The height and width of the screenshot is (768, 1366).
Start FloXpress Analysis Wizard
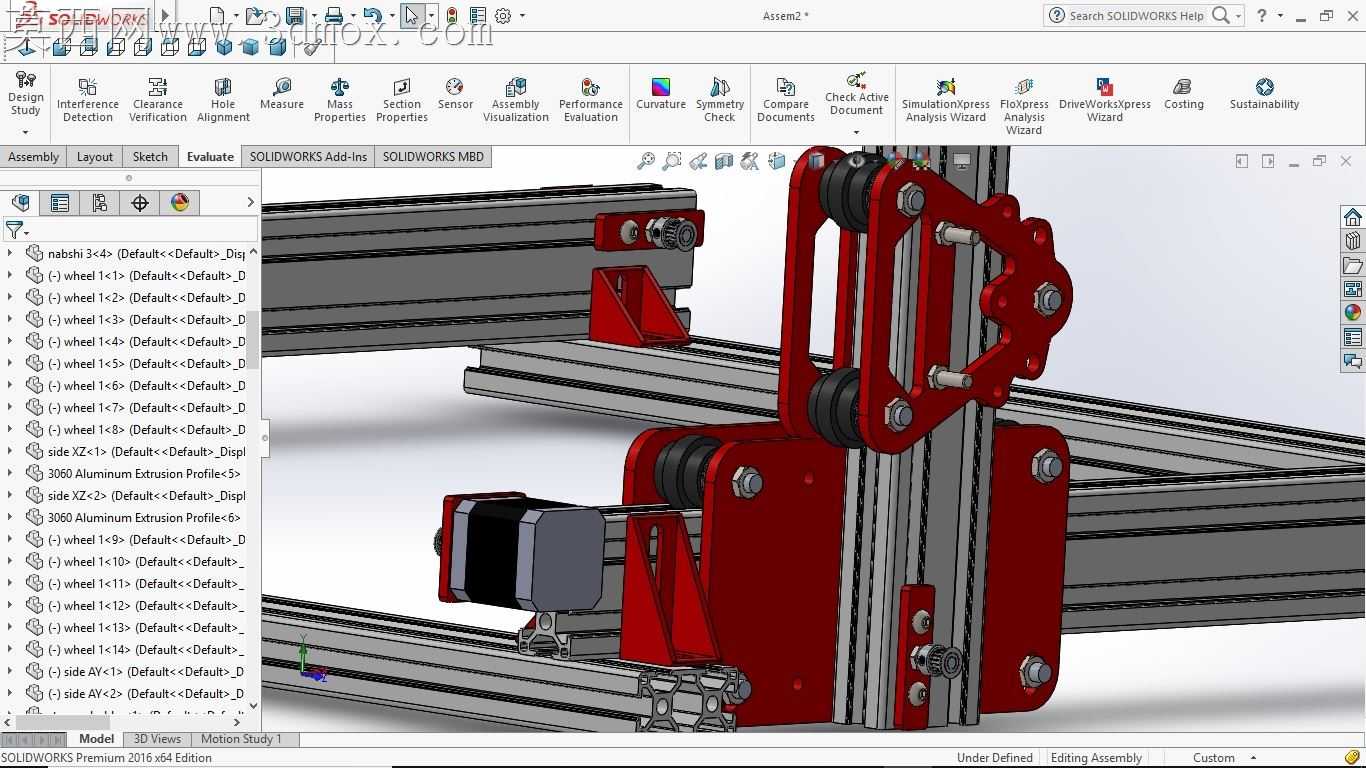(x=1024, y=106)
